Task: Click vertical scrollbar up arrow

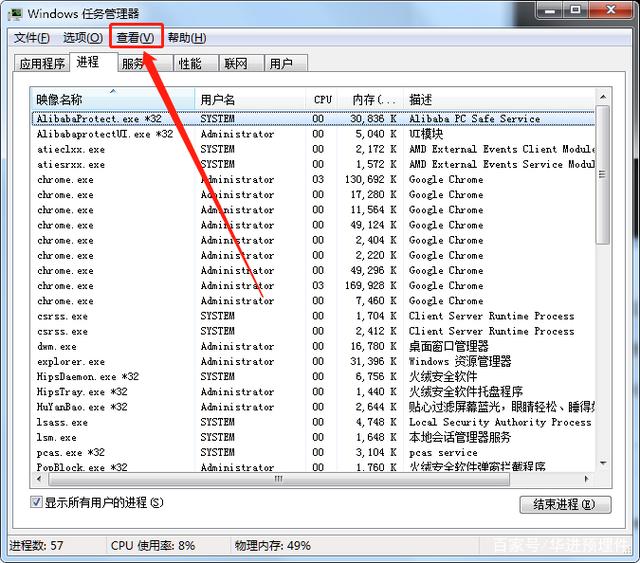Action: click(603, 97)
